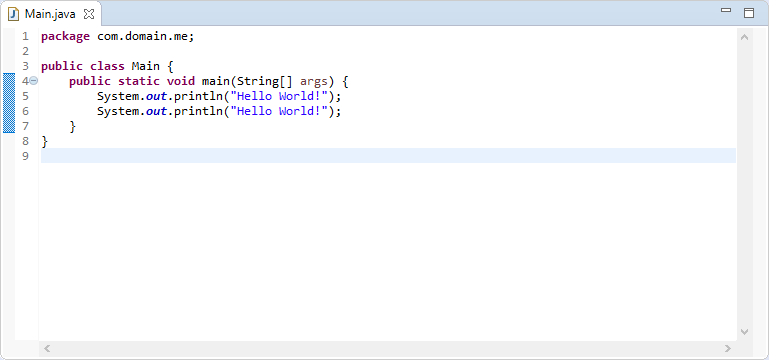Viewport: 769px width, 360px height.
Task: Click the 'package' keyword on line 1
Action: click(x=65, y=37)
